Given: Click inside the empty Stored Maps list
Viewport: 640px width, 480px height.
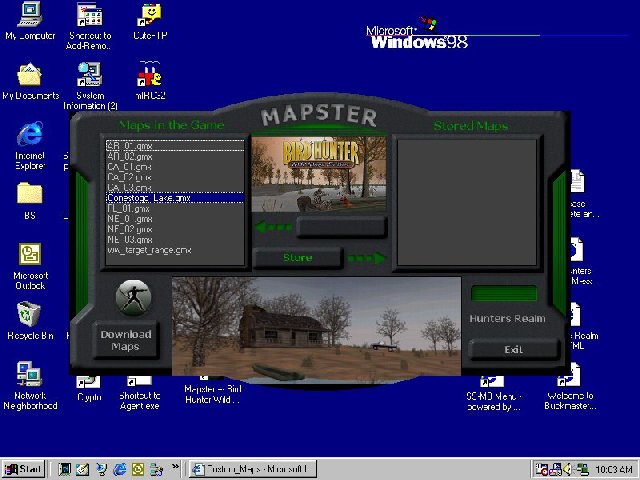Looking at the screenshot, I should [x=467, y=202].
